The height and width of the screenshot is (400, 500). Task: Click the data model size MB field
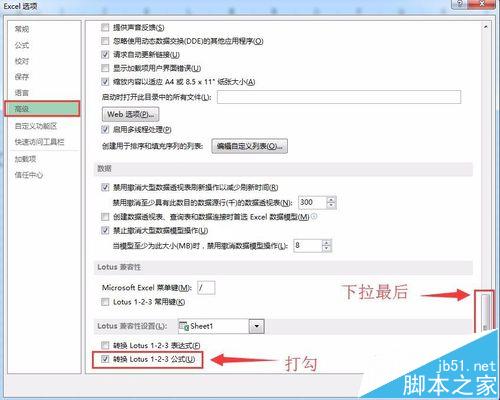(307, 246)
